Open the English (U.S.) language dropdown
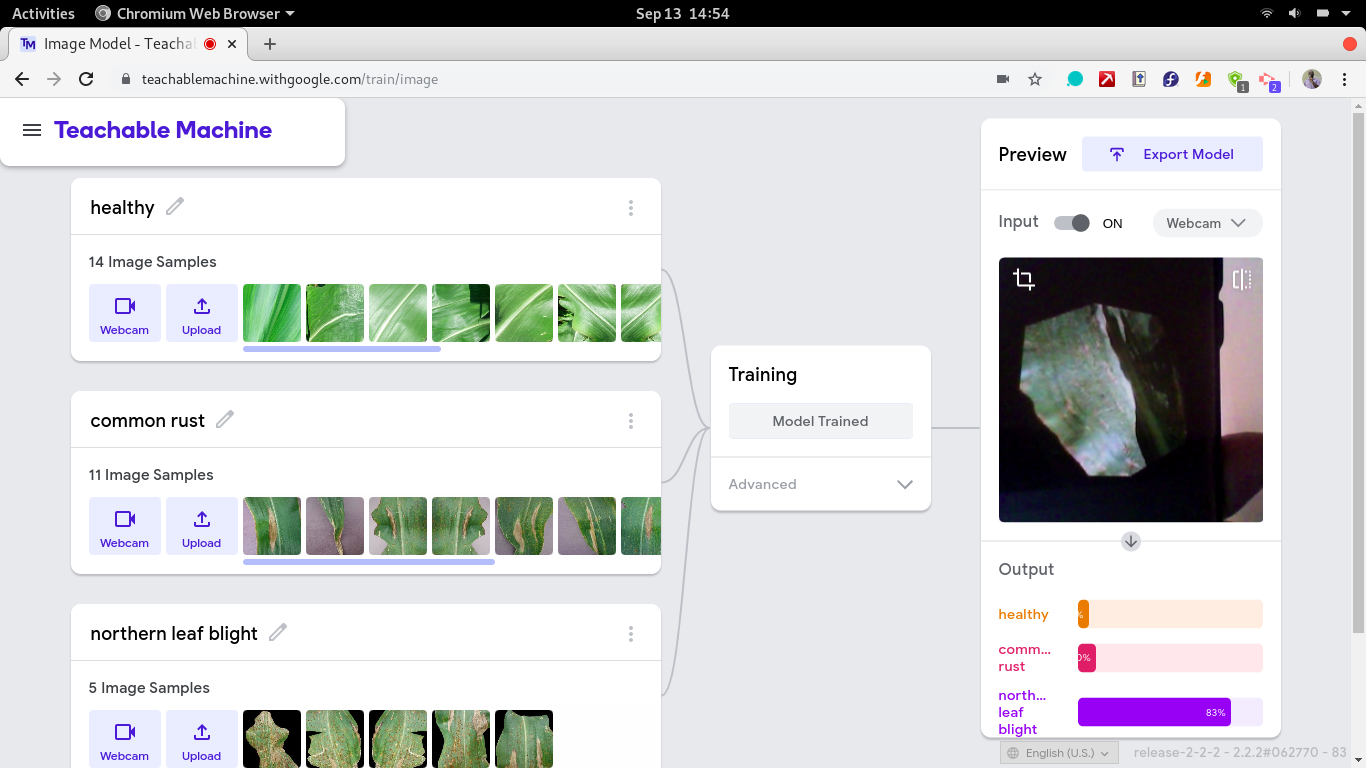Screen dimensions: 1366x768 click(x=1059, y=753)
